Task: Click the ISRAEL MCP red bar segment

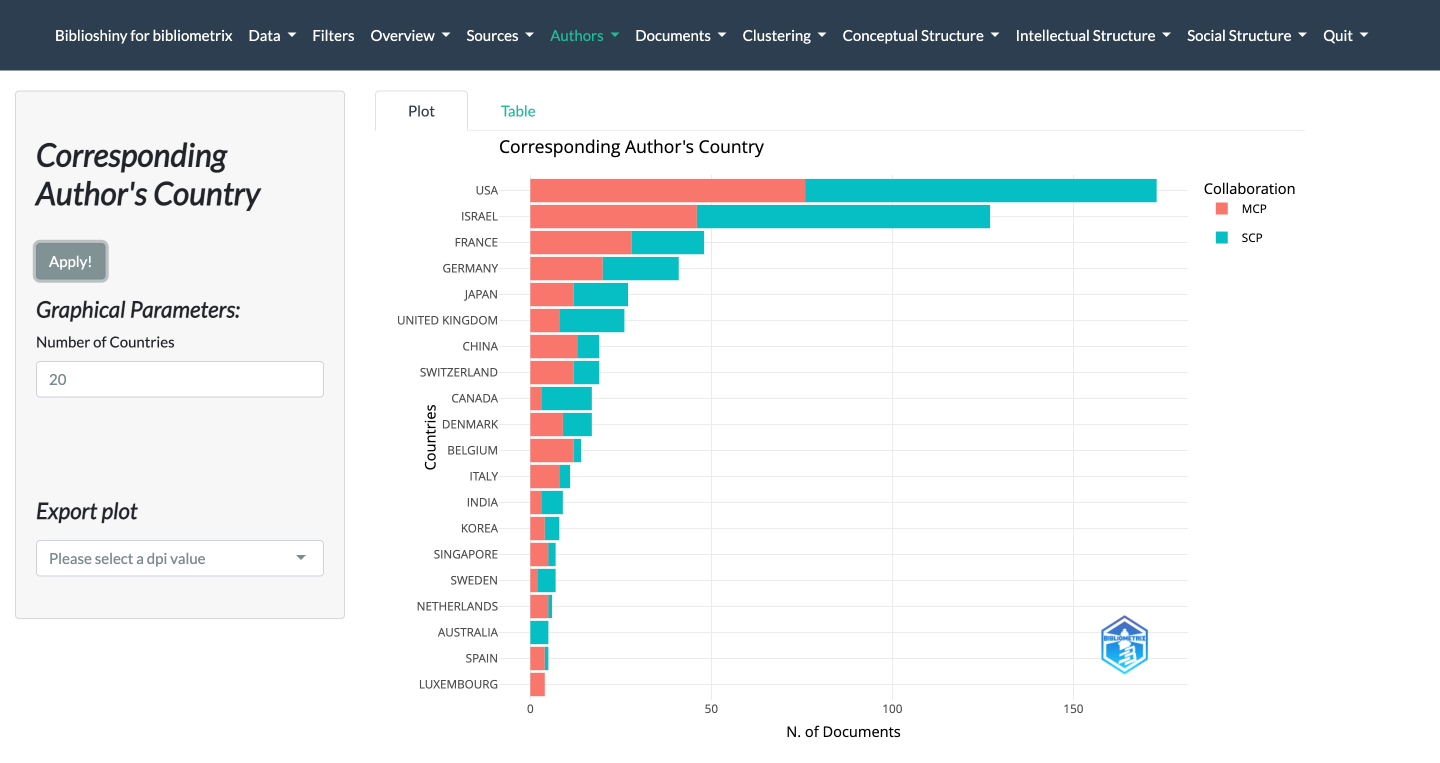Action: (x=613, y=216)
